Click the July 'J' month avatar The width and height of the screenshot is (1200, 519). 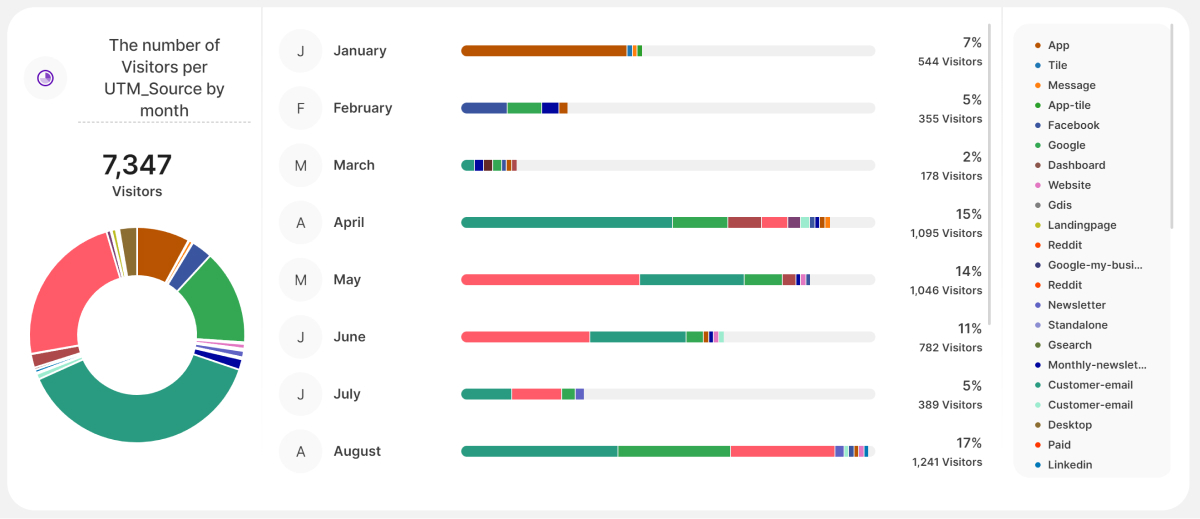[x=301, y=394]
